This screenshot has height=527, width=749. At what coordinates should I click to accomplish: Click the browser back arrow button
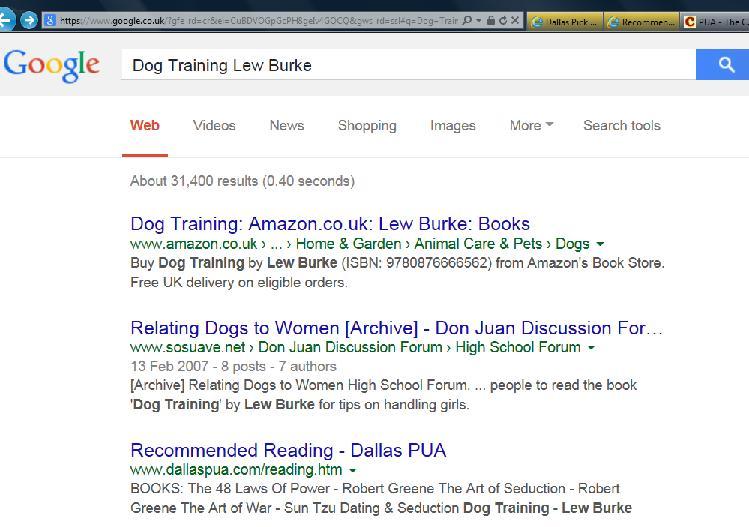[x=6, y=21]
